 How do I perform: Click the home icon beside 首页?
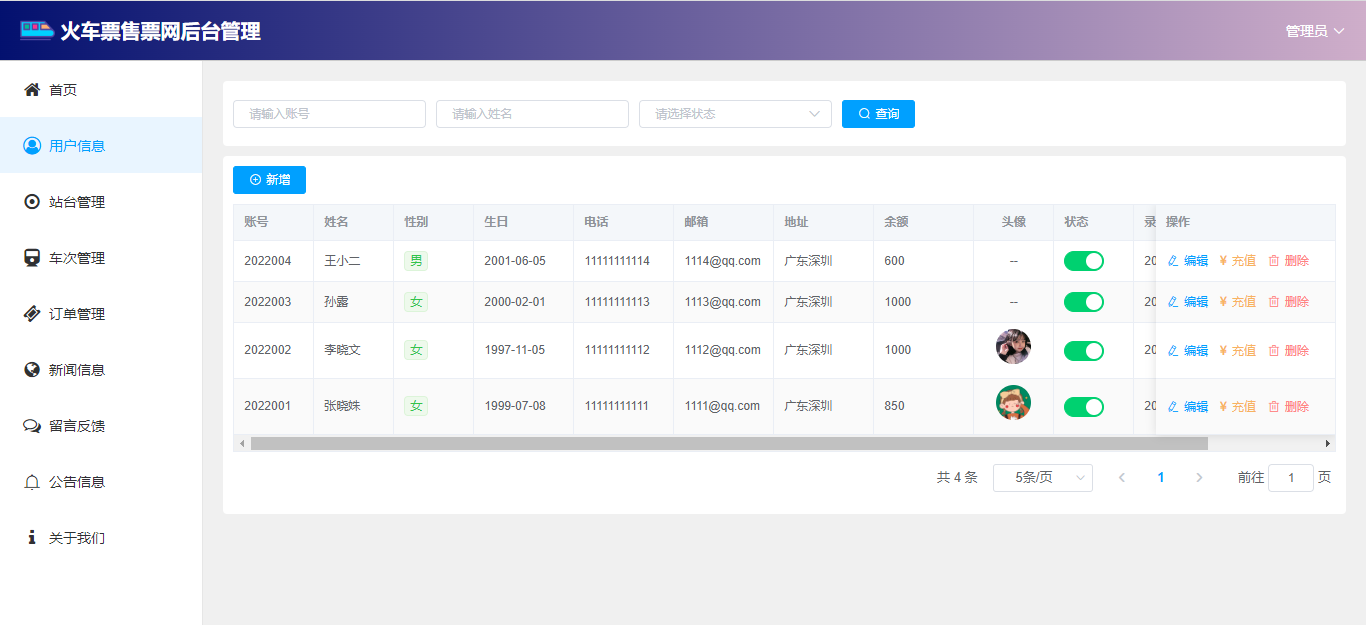32,90
